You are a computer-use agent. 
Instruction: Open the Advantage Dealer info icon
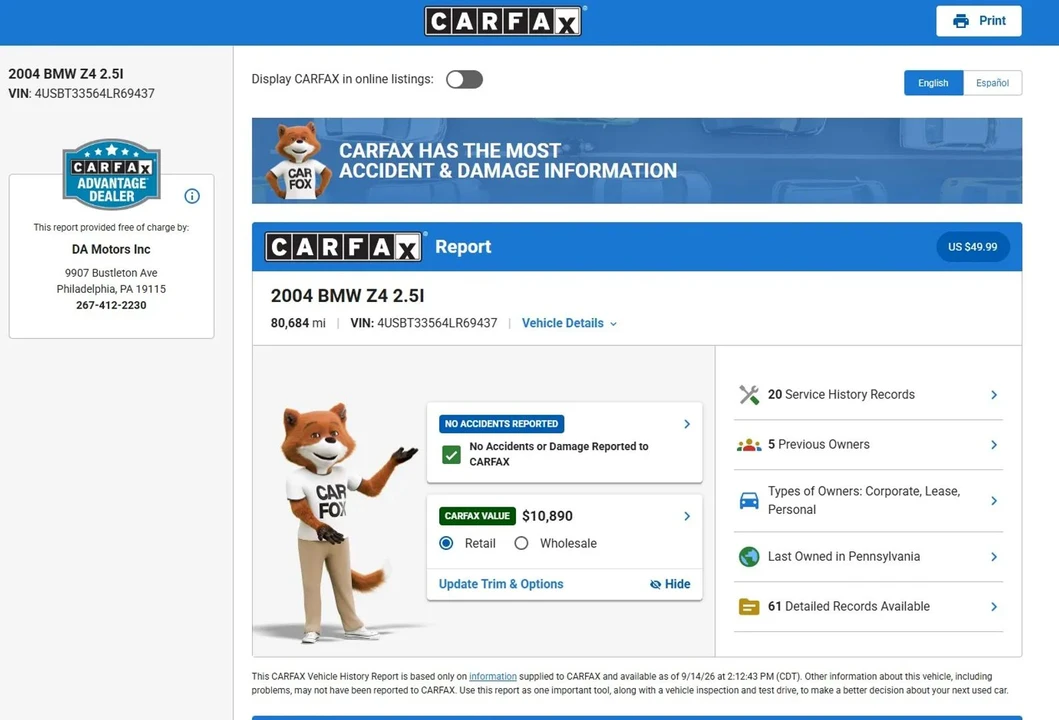coord(192,196)
